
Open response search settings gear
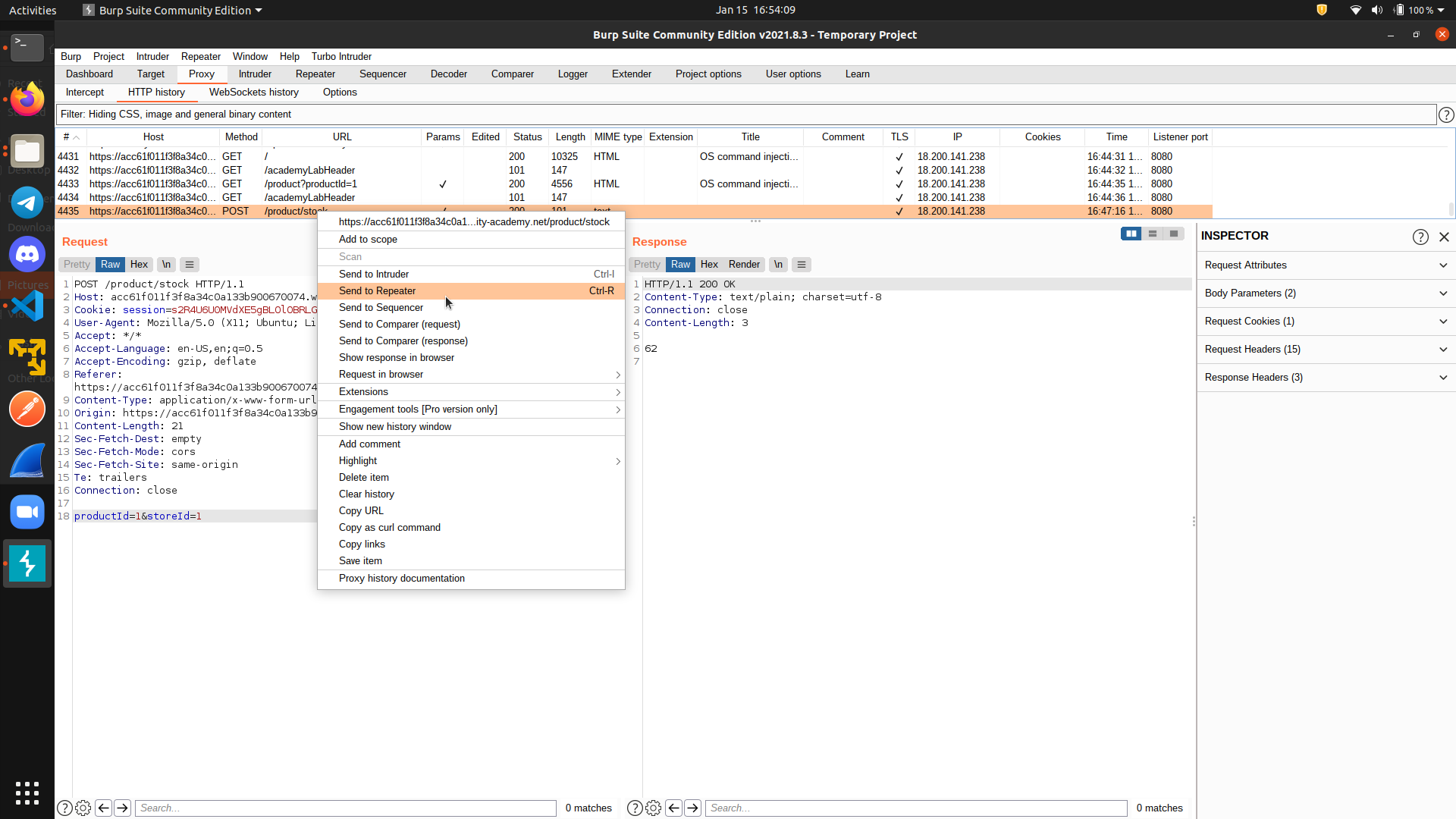click(x=653, y=808)
